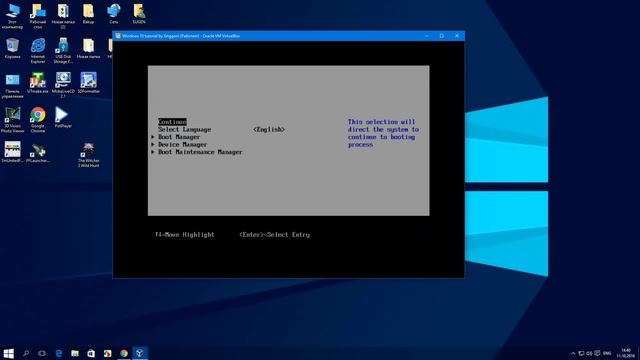Select the launcher shortcut left of The Witcher
This screenshot has height=360, width=640.
[x=38, y=152]
